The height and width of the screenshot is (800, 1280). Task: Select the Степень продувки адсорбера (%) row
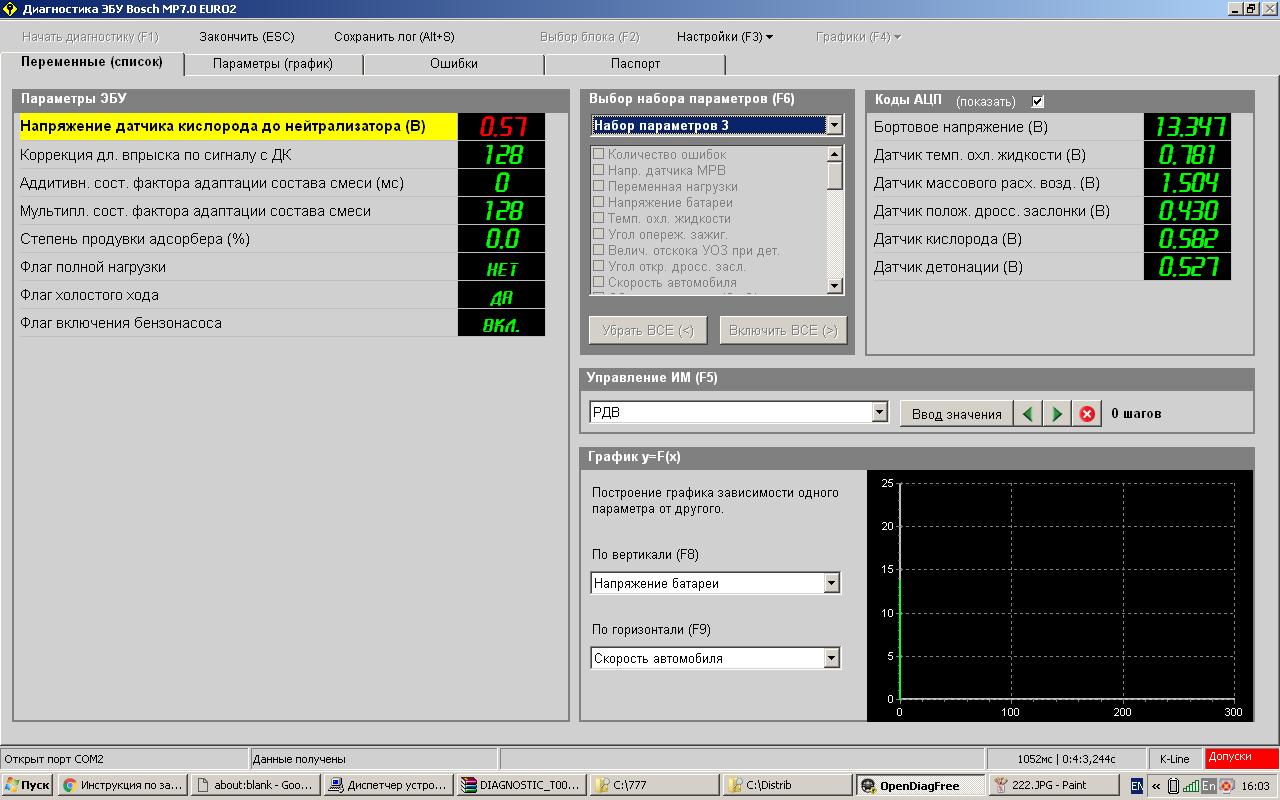coord(282,239)
